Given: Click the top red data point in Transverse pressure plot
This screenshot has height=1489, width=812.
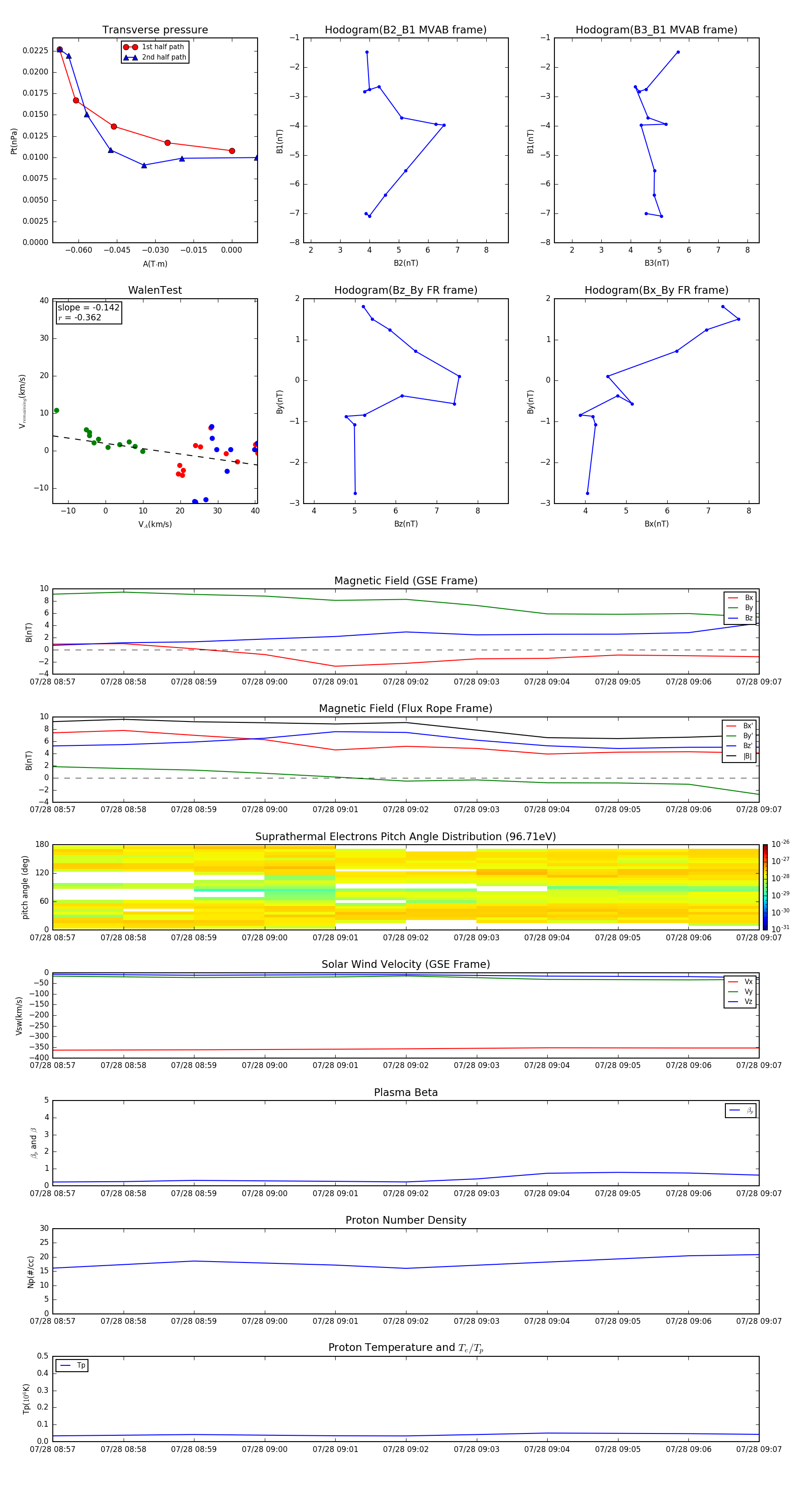Looking at the screenshot, I should click(60, 50).
